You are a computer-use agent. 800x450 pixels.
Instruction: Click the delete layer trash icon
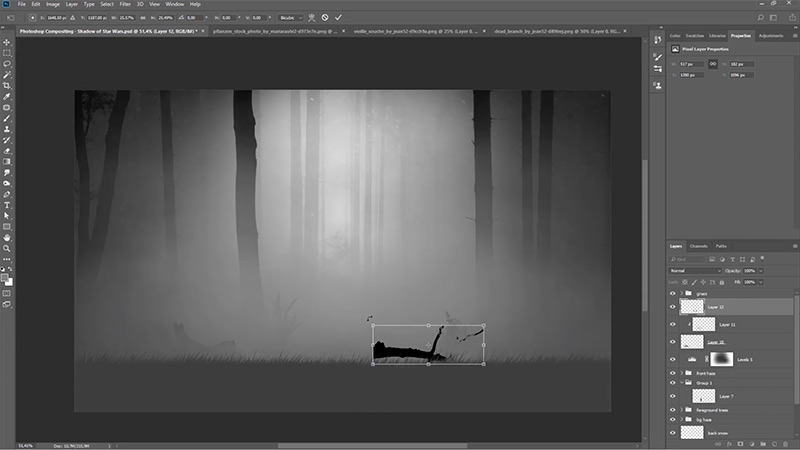785,444
